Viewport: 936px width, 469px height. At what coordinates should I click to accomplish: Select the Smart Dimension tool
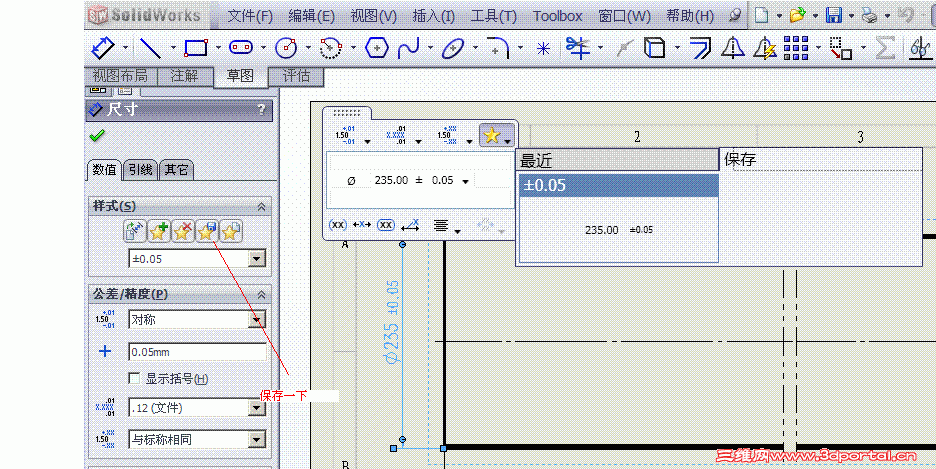(x=101, y=48)
